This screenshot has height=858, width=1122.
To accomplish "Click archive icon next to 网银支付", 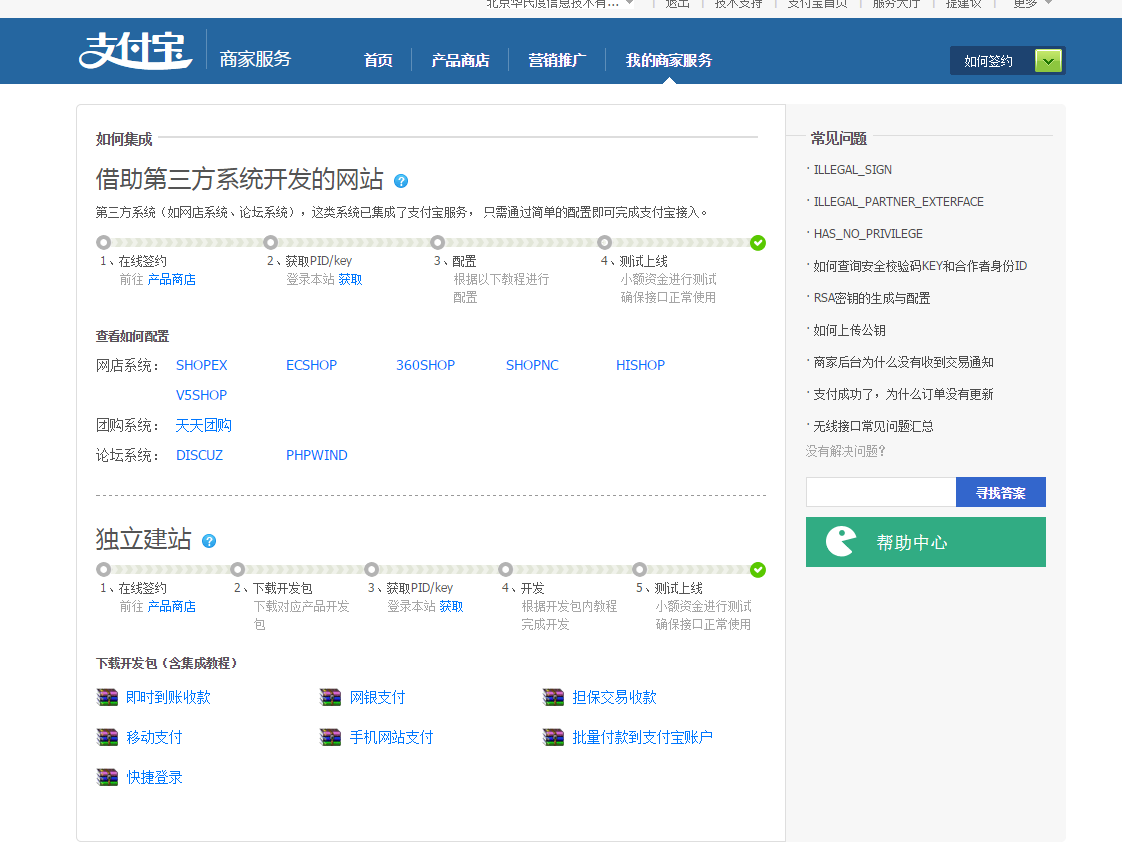I will pyautogui.click(x=331, y=697).
